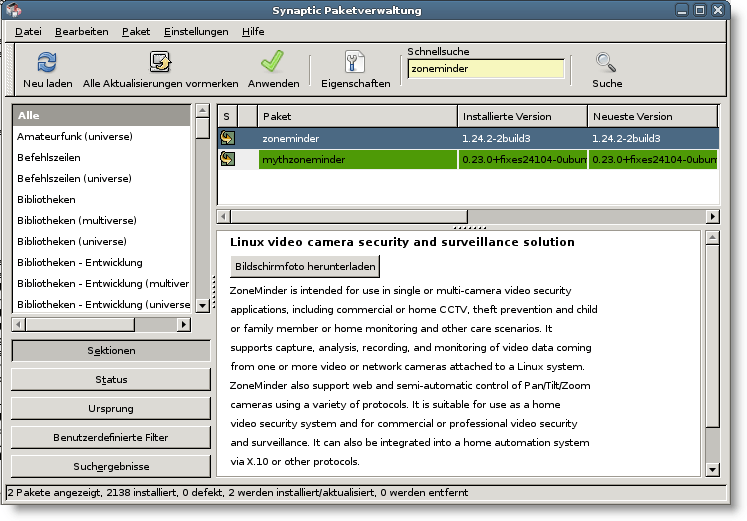The width and height of the screenshot is (747, 521).
Task: Click Benutzerdefinierte Filter button
Action: 111,437
